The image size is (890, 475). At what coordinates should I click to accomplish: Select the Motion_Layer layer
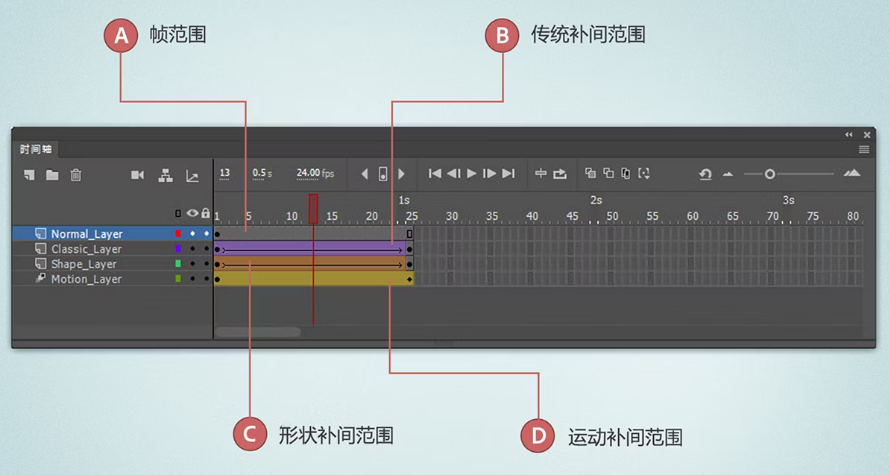point(86,279)
